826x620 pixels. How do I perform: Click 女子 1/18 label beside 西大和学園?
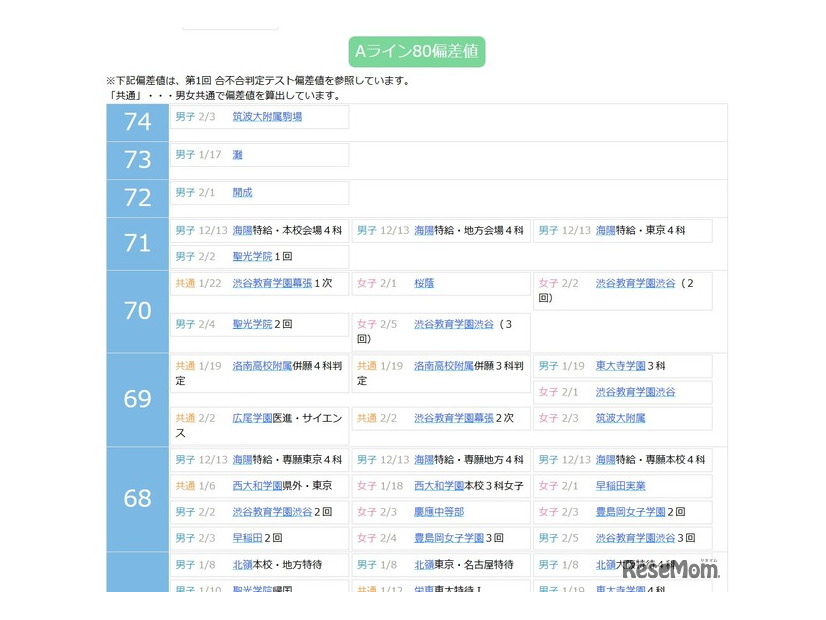pyautogui.click(x=380, y=486)
